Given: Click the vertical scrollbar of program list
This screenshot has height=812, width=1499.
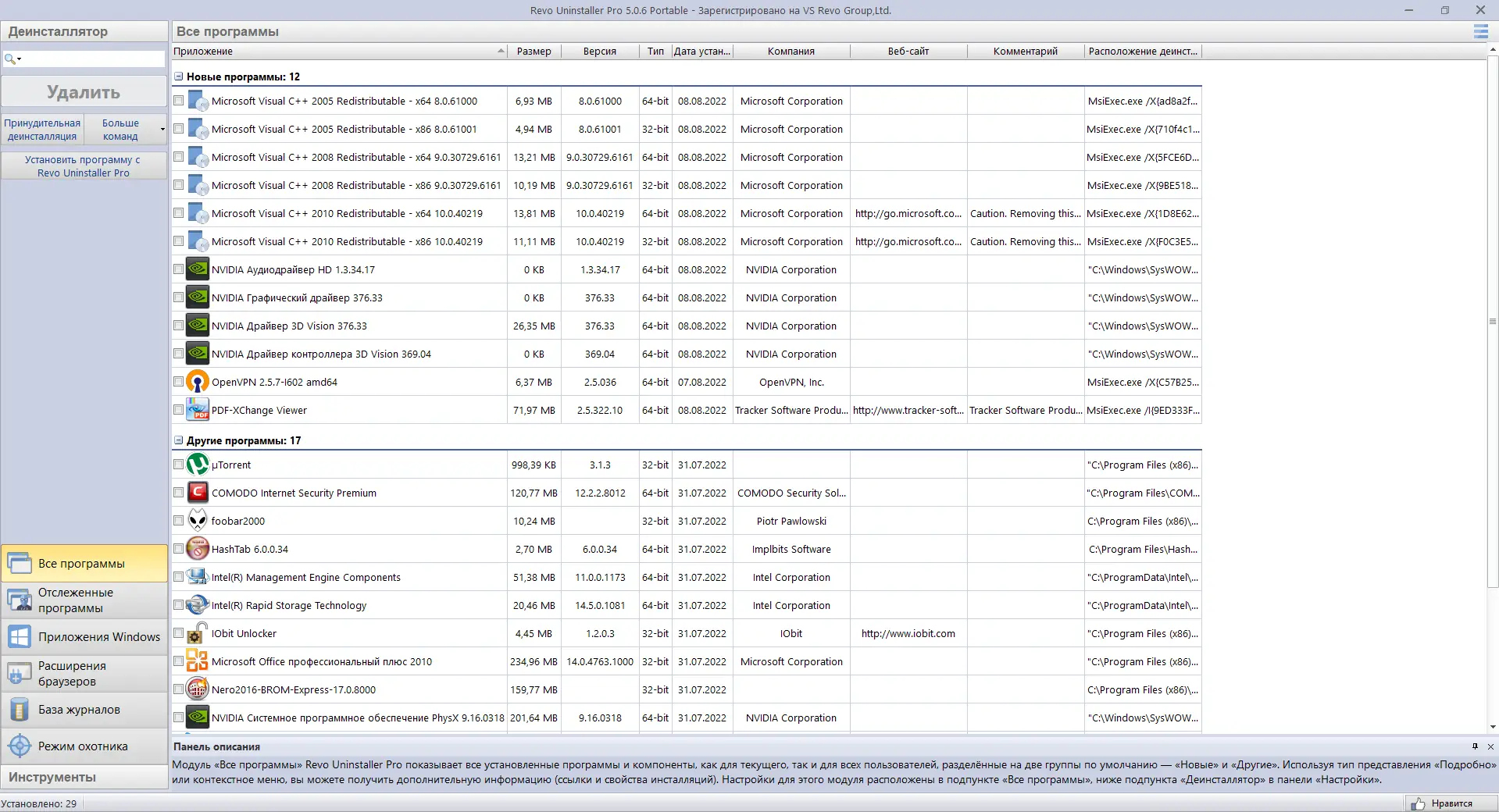Looking at the screenshot, I should pyautogui.click(x=1493, y=322).
